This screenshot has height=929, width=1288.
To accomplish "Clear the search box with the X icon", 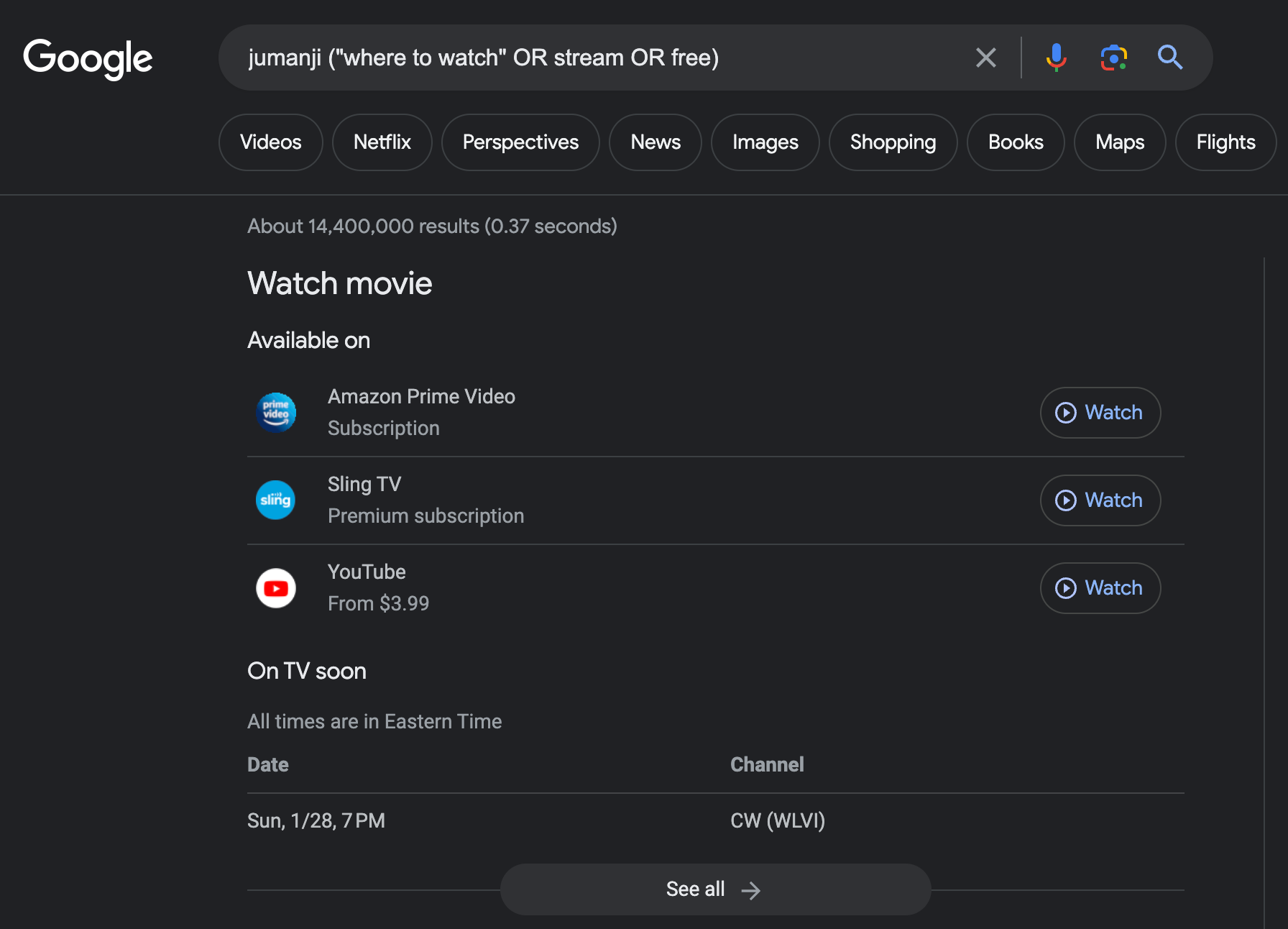I will (986, 58).
